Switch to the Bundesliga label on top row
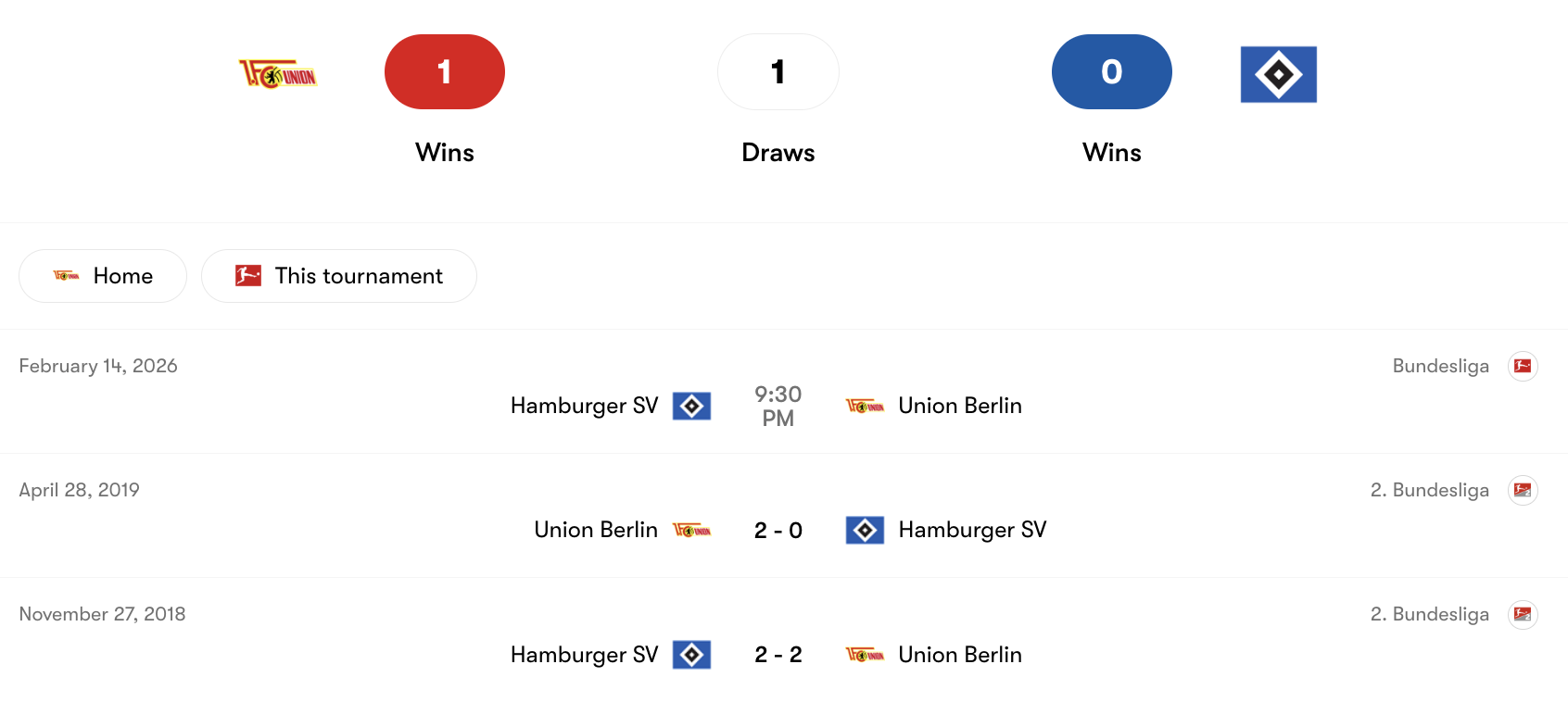Screen dimensions: 1568x702 tap(1441, 366)
